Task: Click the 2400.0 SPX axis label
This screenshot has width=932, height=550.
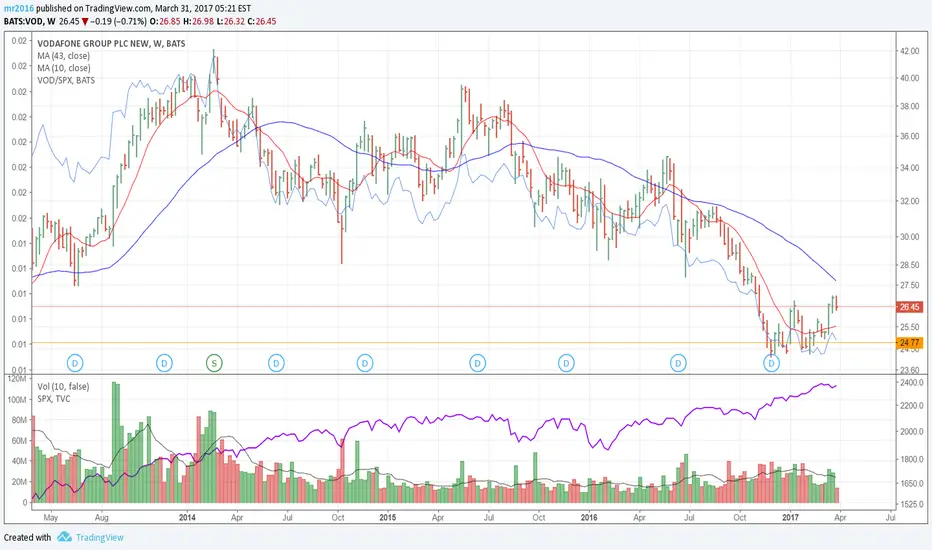Action: pyautogui.click(x=912, y=383)
